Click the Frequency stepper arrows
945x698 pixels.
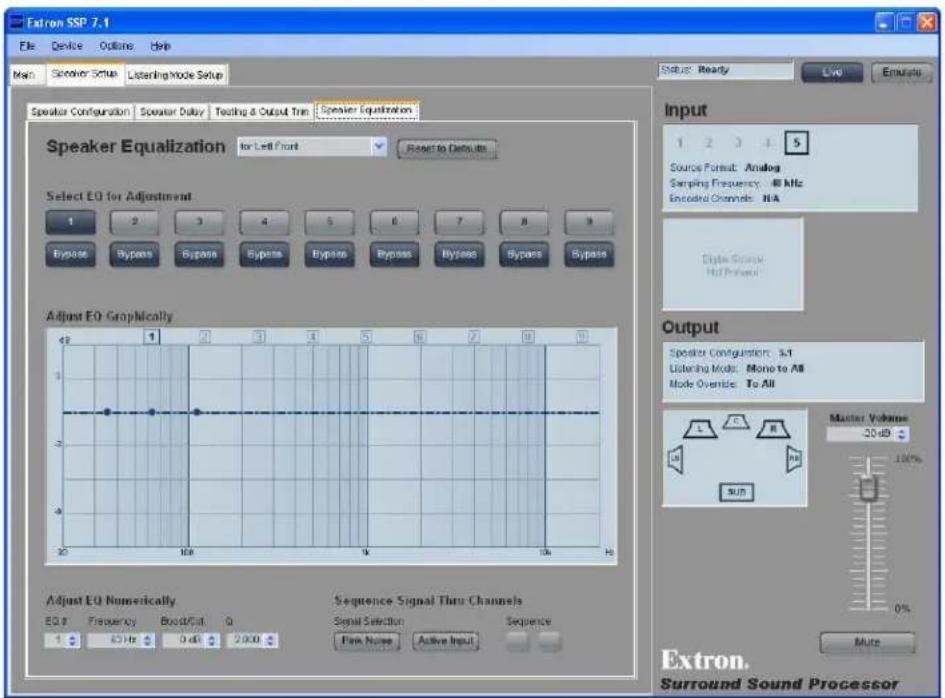pos(148,640)
